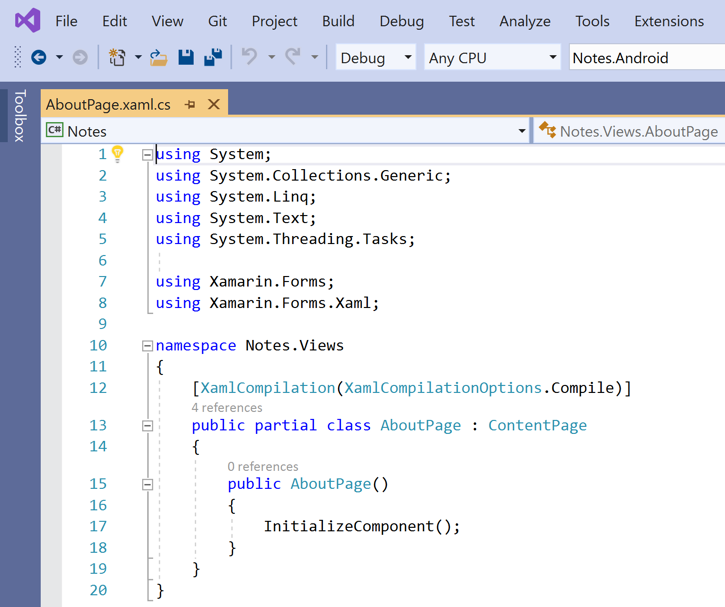Click the lightbulb quick actions icon

pyautogui.click(x=118, y=154)
